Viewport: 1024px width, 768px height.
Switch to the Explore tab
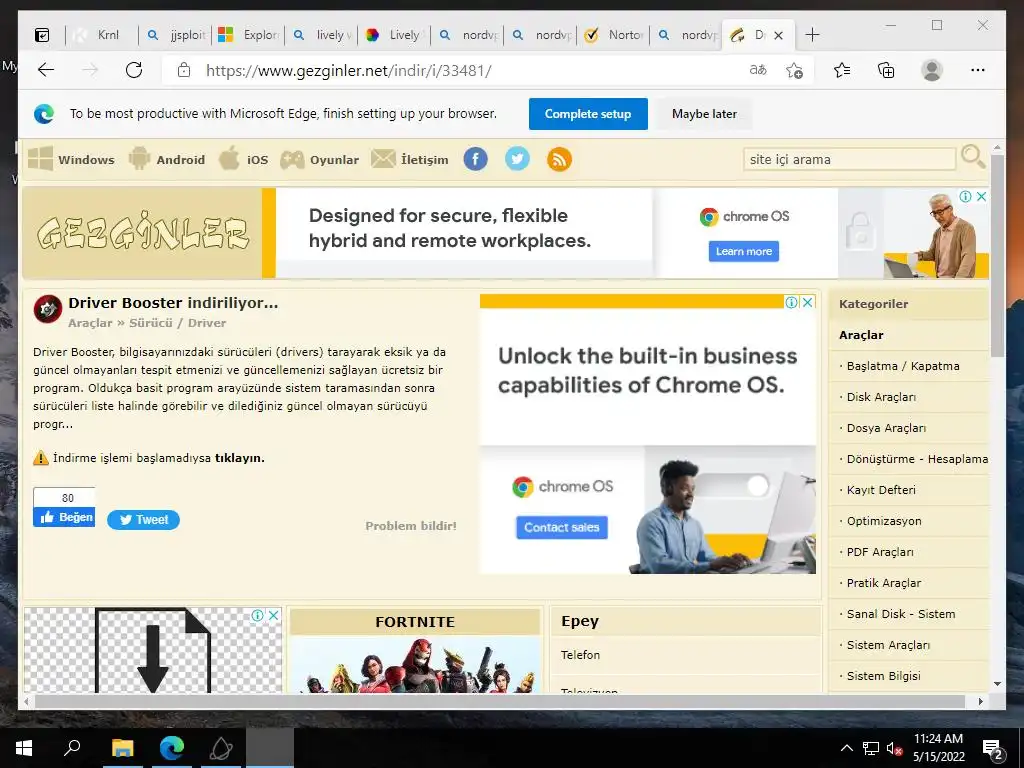pos(249,35)
